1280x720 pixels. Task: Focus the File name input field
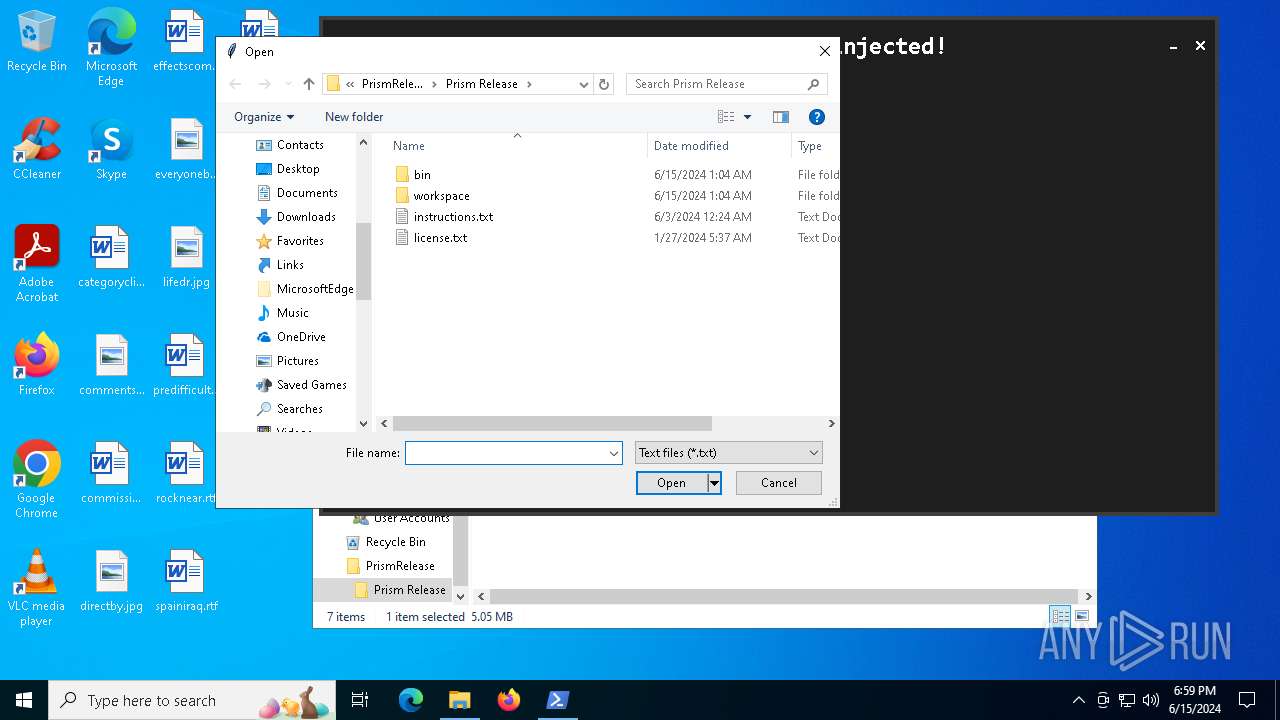tap(505, 453)
